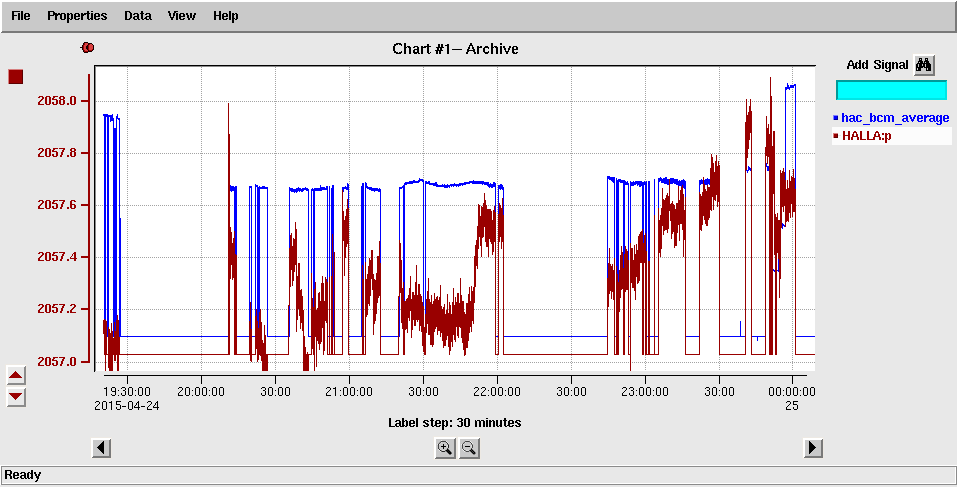Click the binoculars Add Signal icon
The height and width of the screenshot is (487, 957).
click(924, 65)
